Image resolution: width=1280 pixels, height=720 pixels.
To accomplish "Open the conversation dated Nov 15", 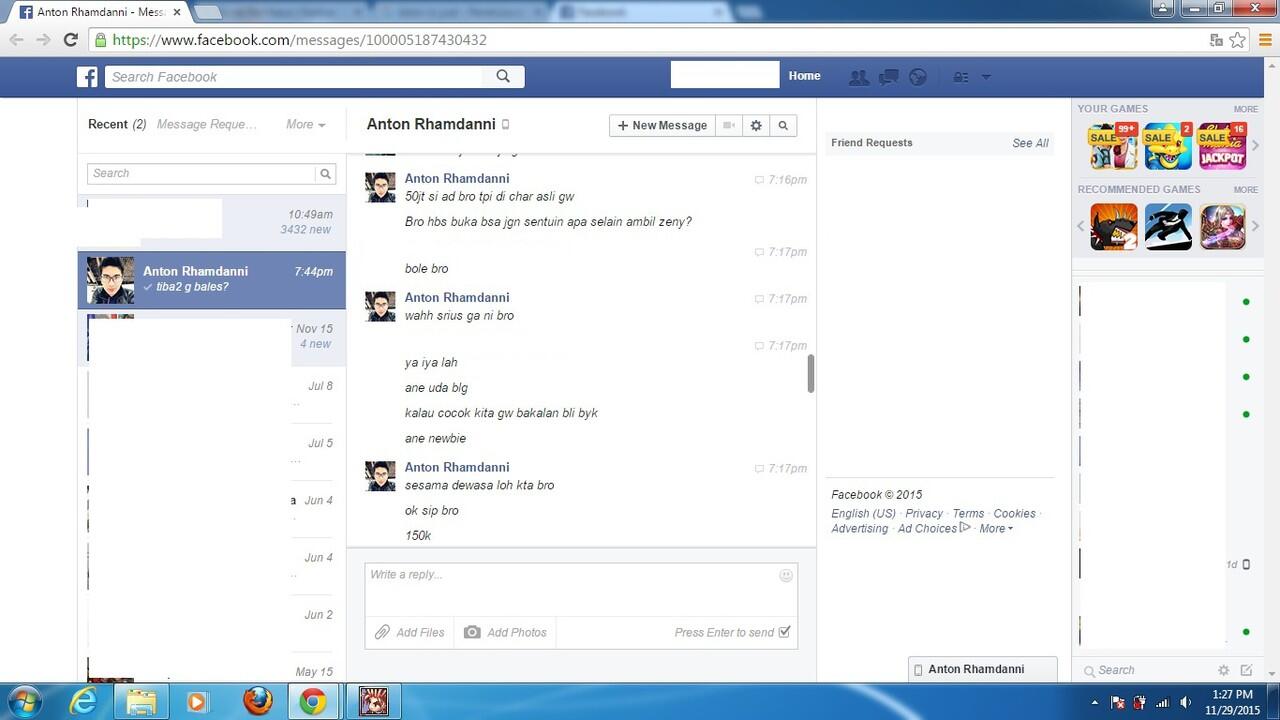I will point(212,337).
